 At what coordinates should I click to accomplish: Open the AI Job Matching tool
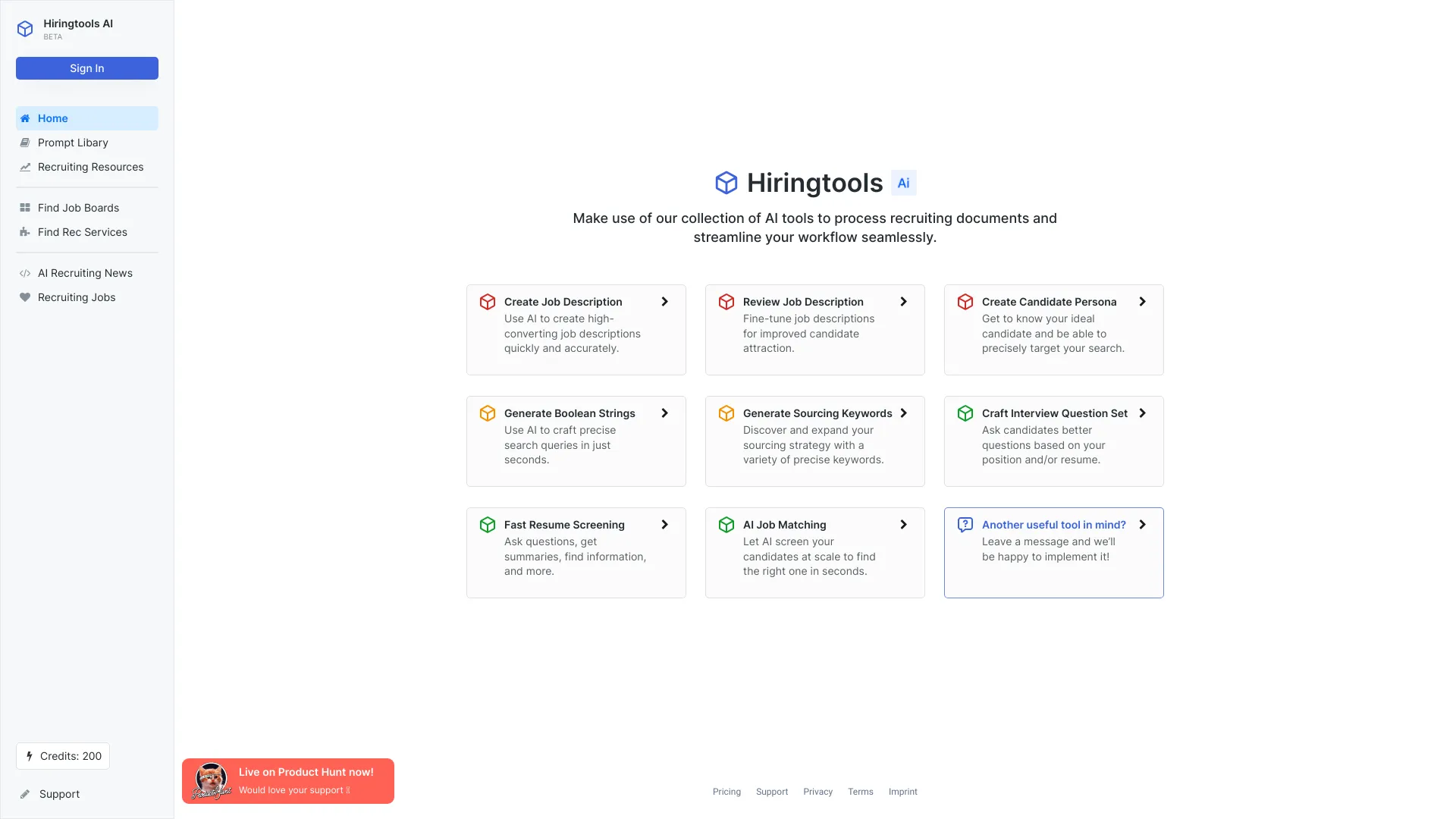coord(814,552)
